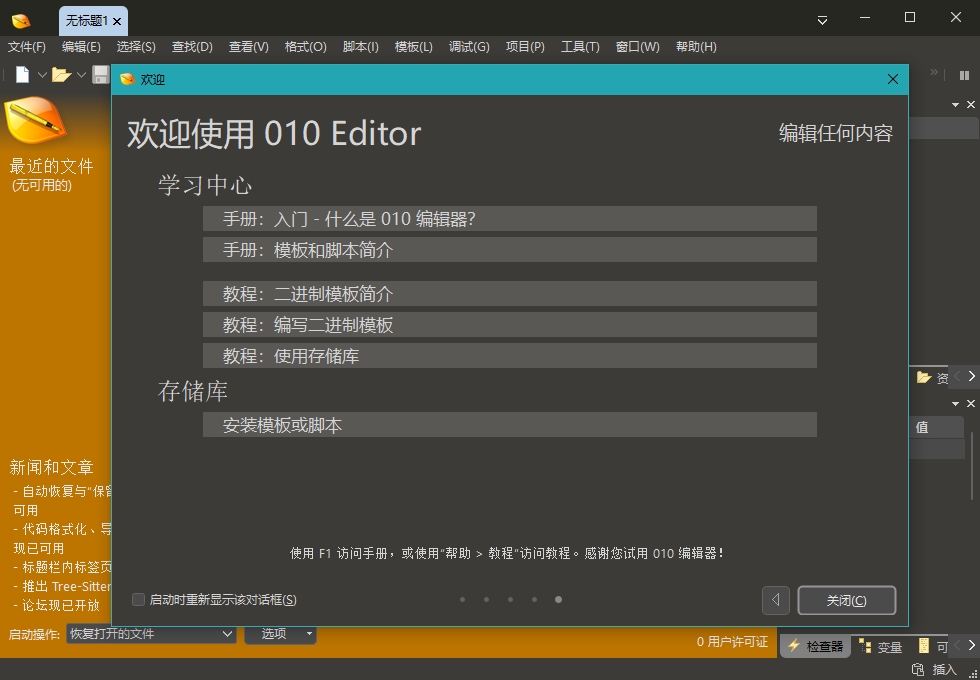Close the 无标题1 tab
This screenshot has height=680, width=980.
(117, 21)
